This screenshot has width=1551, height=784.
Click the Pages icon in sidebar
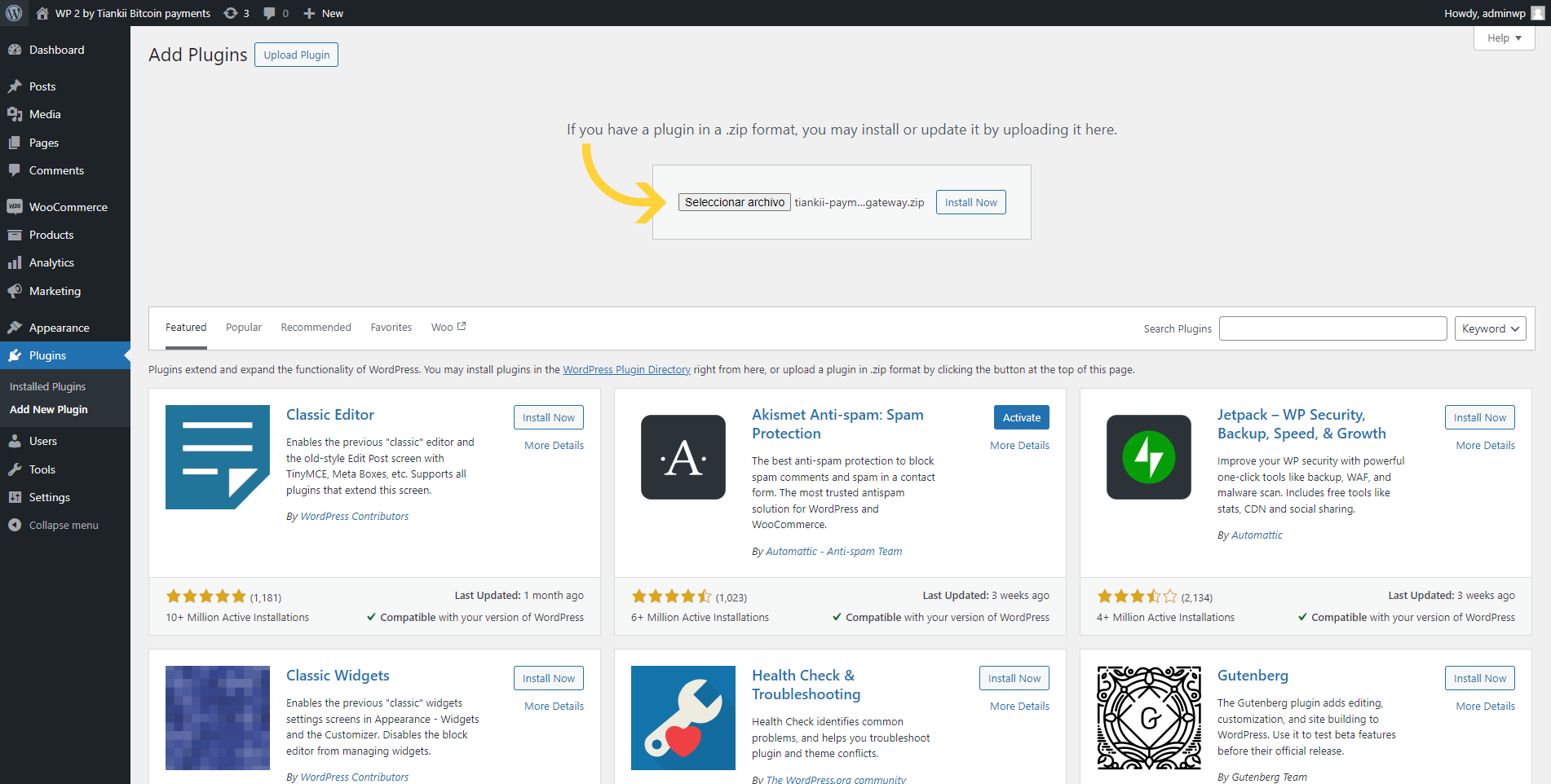[15, 143]
